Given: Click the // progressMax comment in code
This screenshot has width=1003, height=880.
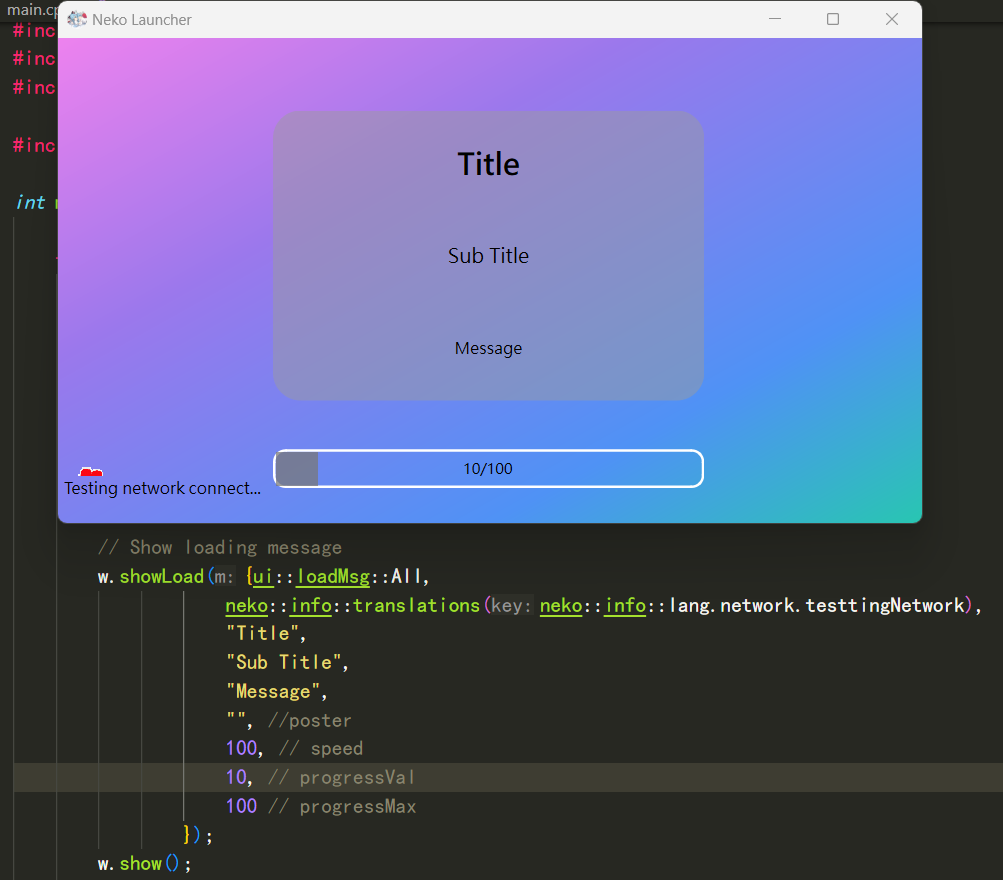Looking at the screenshot, I should pos(342,806).
